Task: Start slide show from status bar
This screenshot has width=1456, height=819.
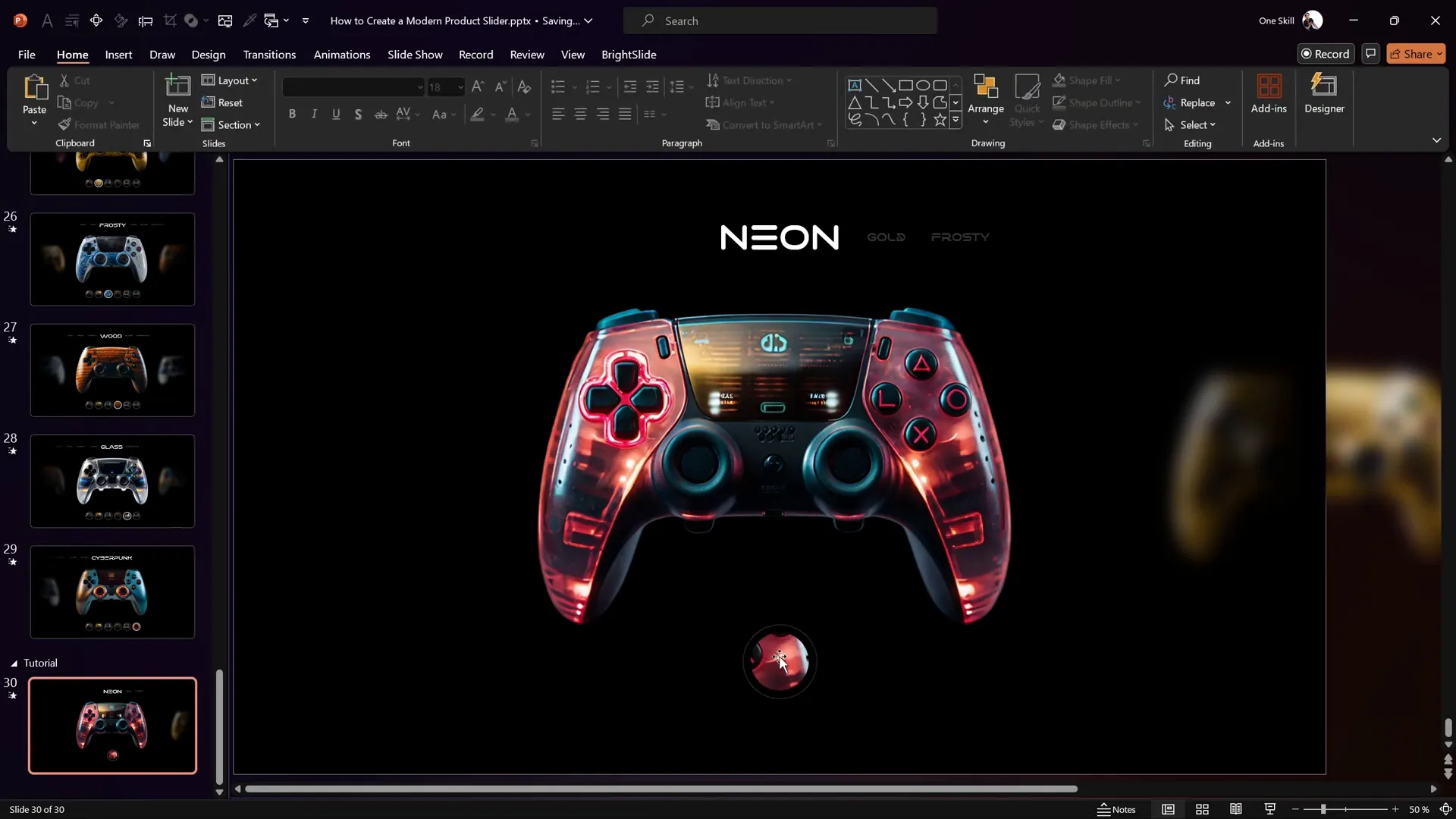Action: pyautogui.click(x=1270, y=809)
